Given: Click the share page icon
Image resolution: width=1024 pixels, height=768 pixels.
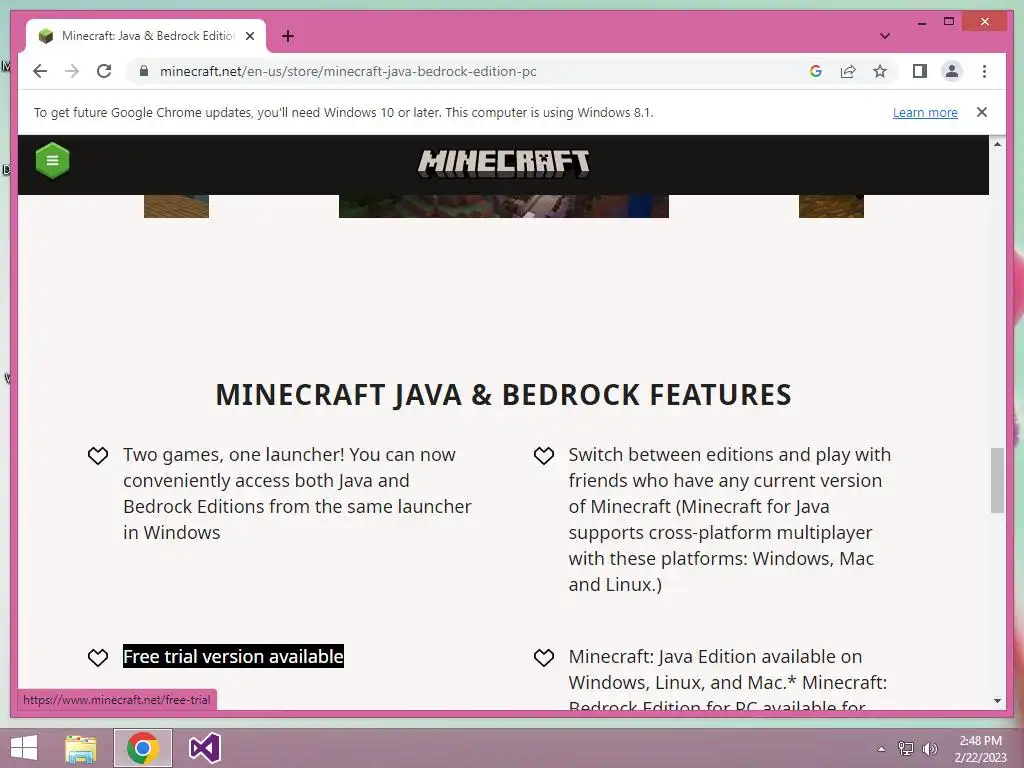Looking at the screenshot, I should [x=848, y=71].
